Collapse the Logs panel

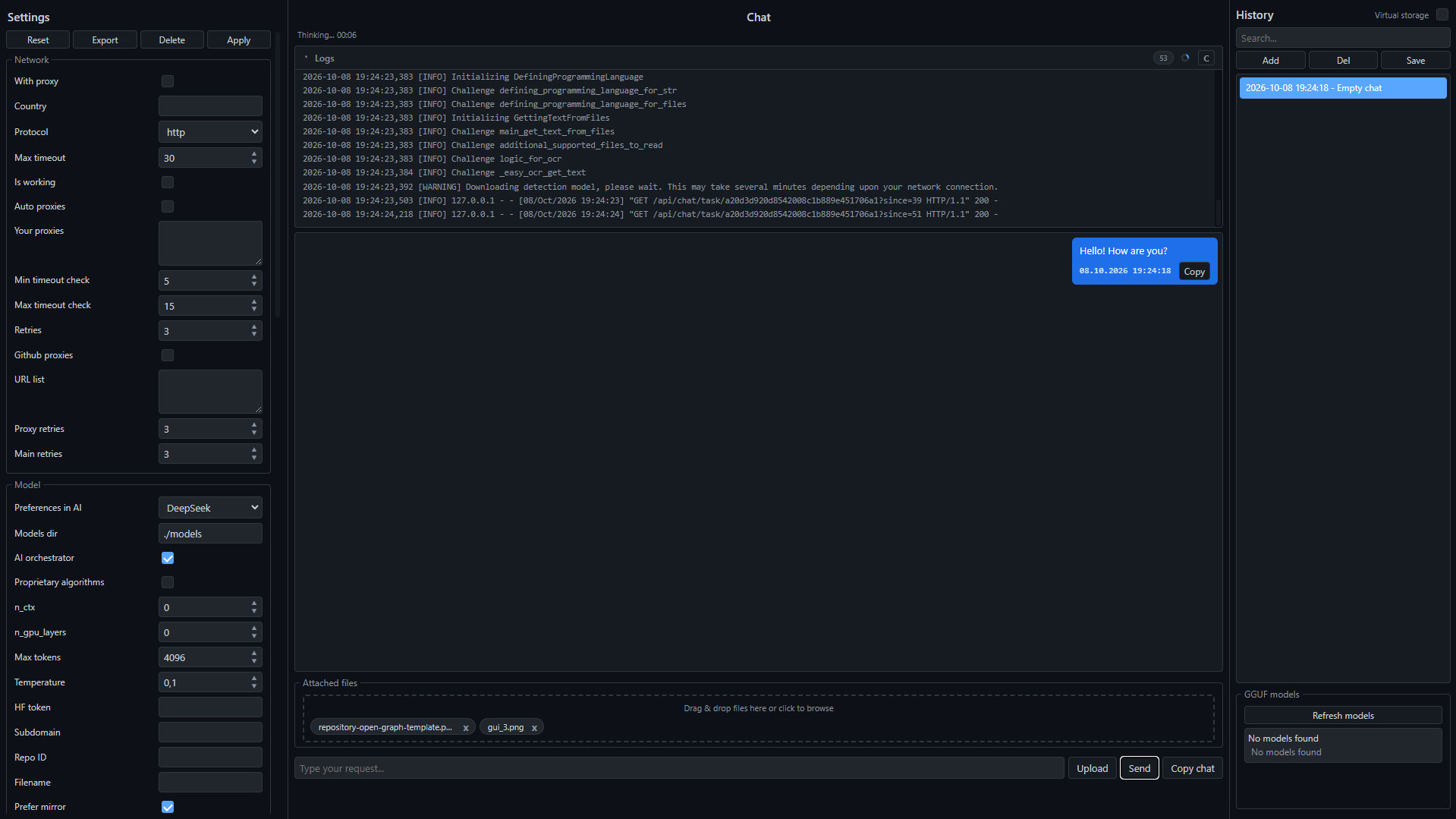click(307, 58)
